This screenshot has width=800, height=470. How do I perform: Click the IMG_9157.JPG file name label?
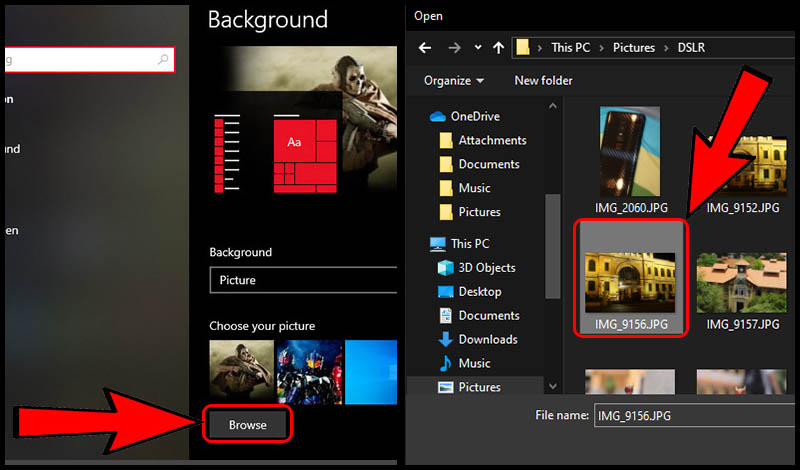743,325
